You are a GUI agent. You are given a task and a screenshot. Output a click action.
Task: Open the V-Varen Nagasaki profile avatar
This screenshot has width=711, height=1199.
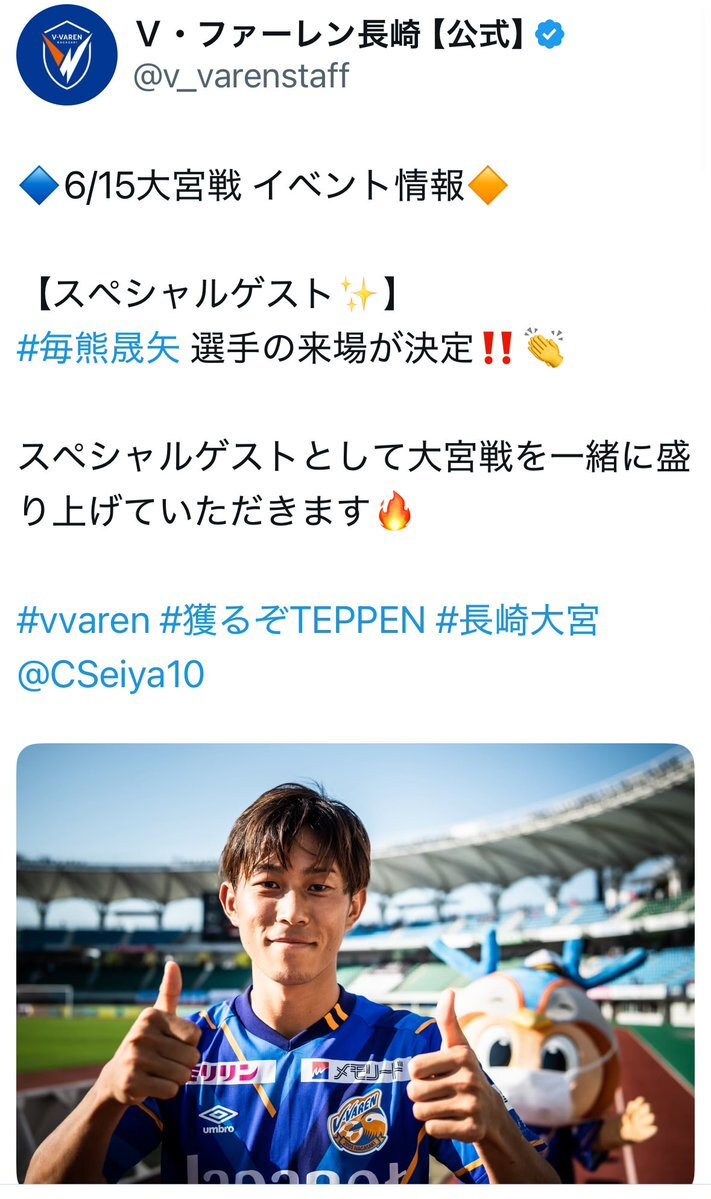pyautogui.click(x=67, y=54)
